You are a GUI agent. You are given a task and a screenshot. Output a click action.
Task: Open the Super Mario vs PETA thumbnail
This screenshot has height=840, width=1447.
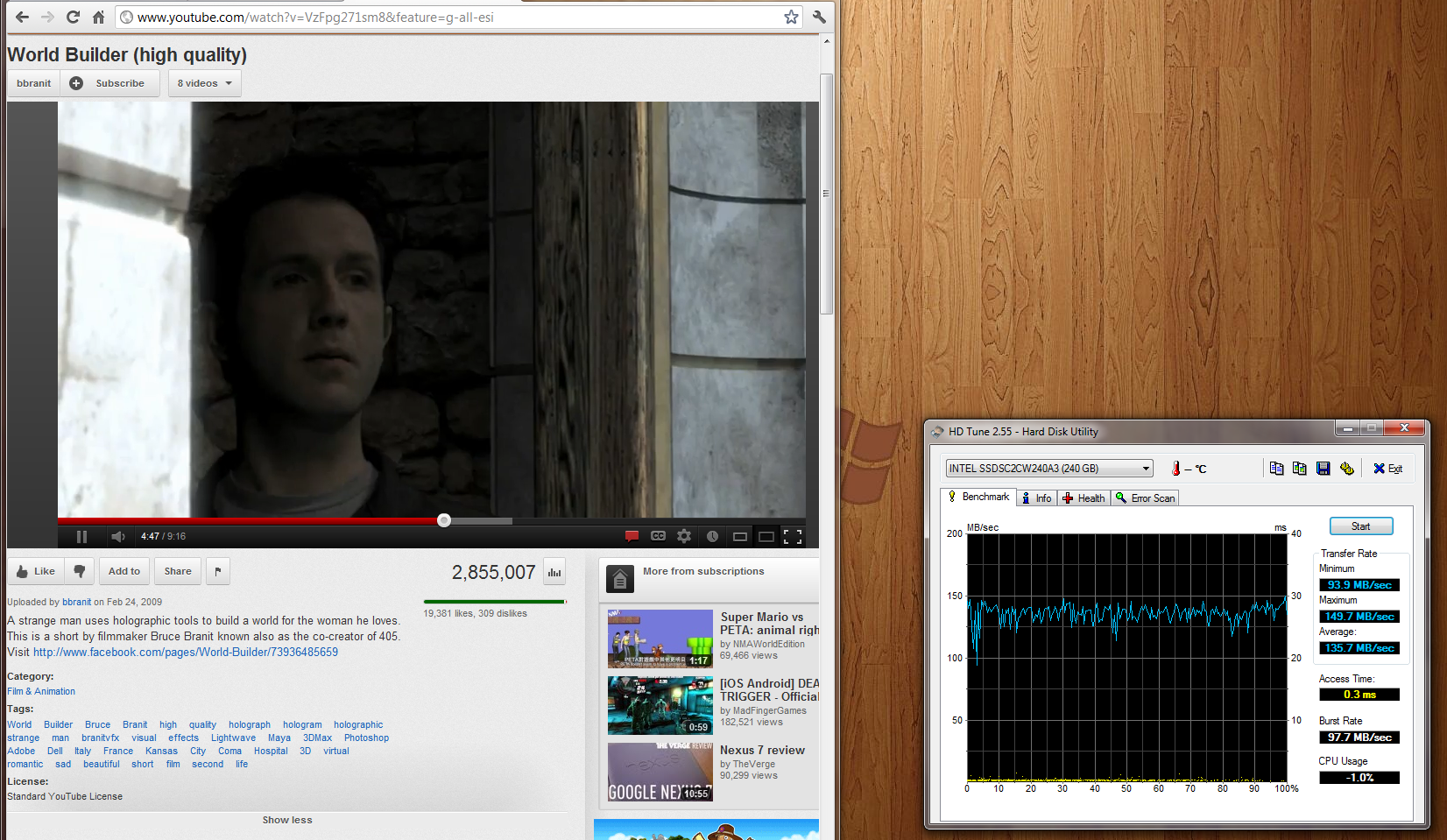660,639
